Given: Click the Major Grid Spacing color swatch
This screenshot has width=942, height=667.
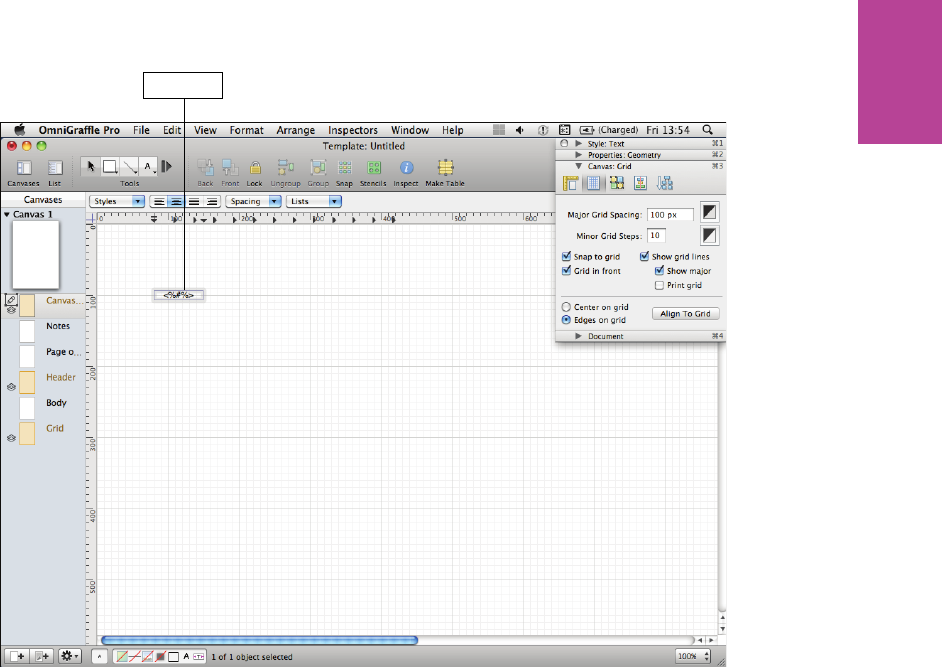Looking at the screenshot, I should 710,212.
